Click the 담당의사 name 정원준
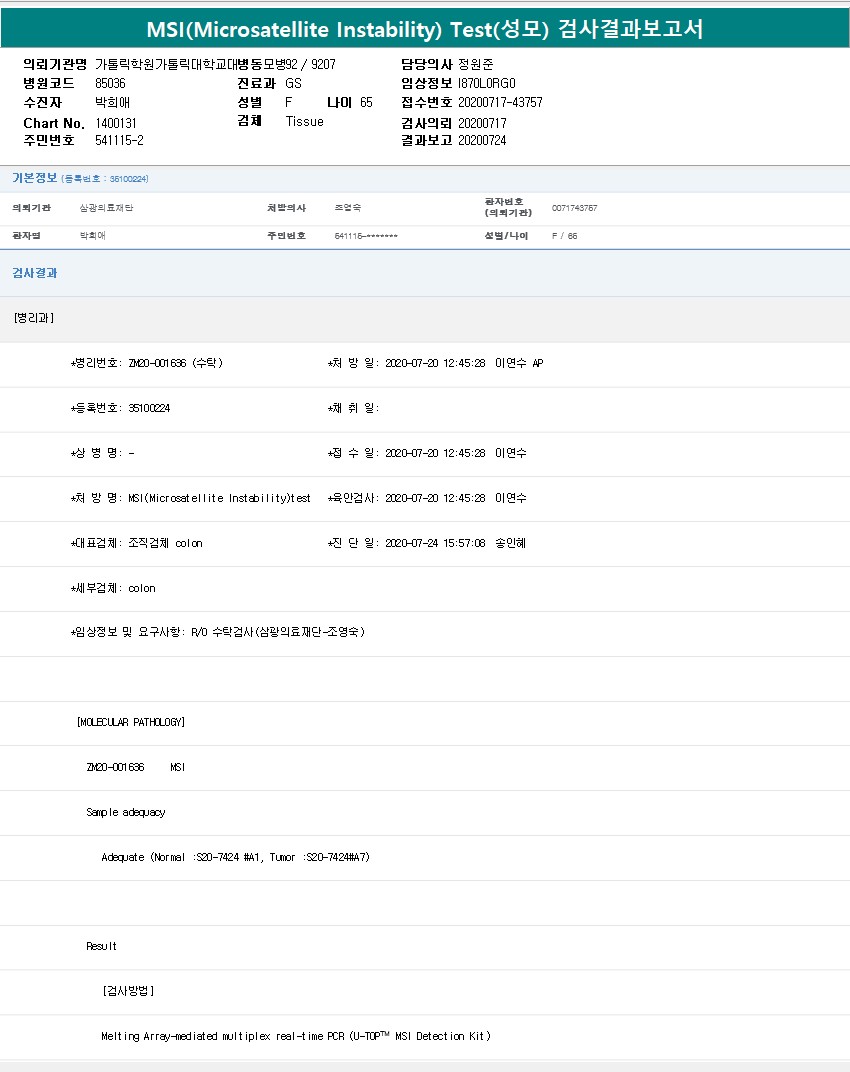 click(475, 64)
